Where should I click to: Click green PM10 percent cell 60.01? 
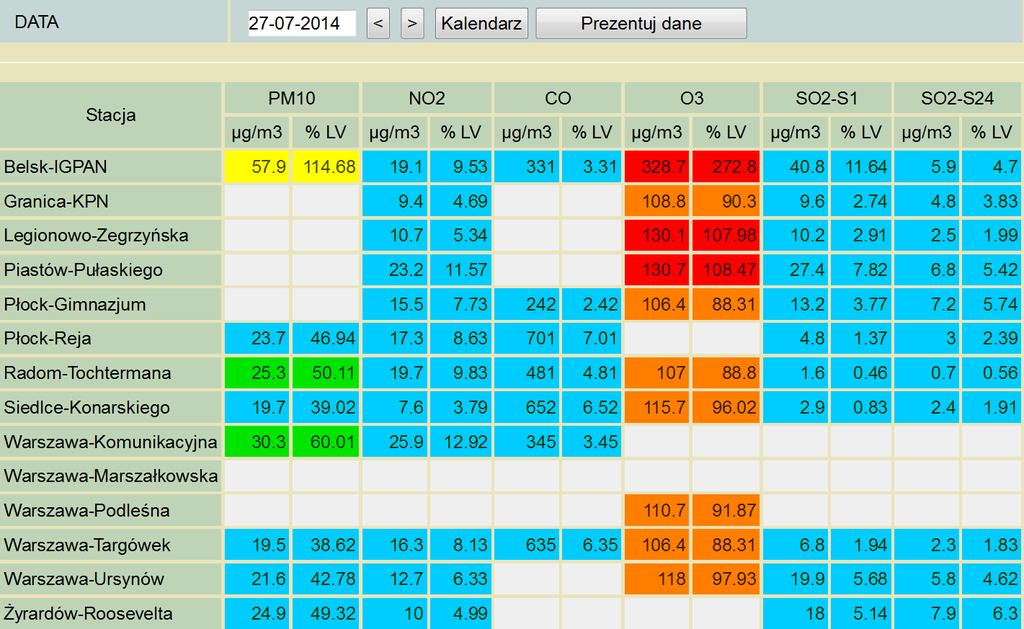(x=325, y=442)
